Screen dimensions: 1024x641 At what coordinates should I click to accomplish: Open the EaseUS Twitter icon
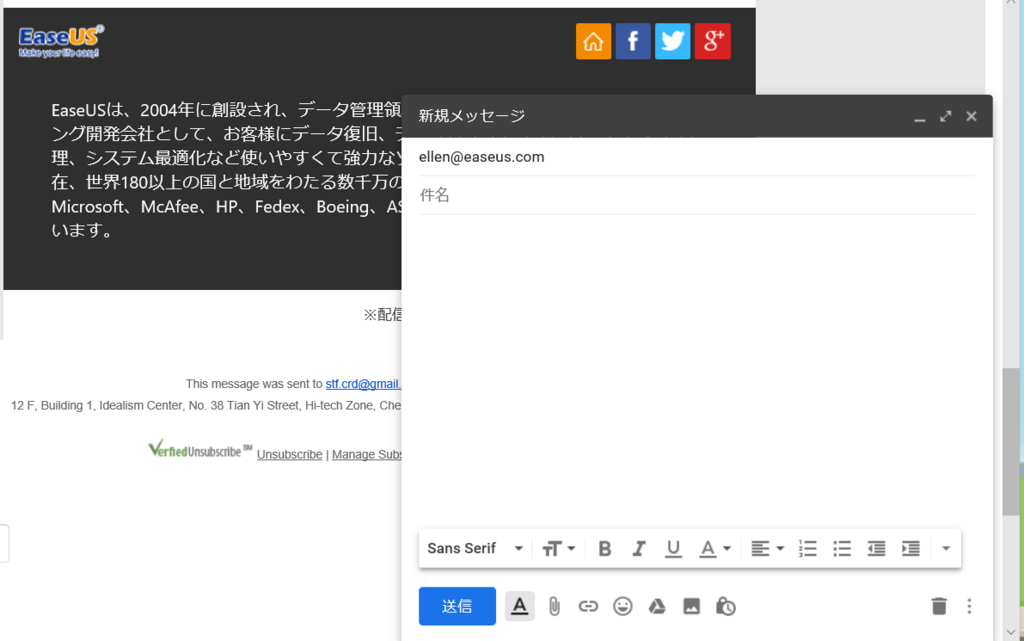pyautogui.click(x=673, y=41)
